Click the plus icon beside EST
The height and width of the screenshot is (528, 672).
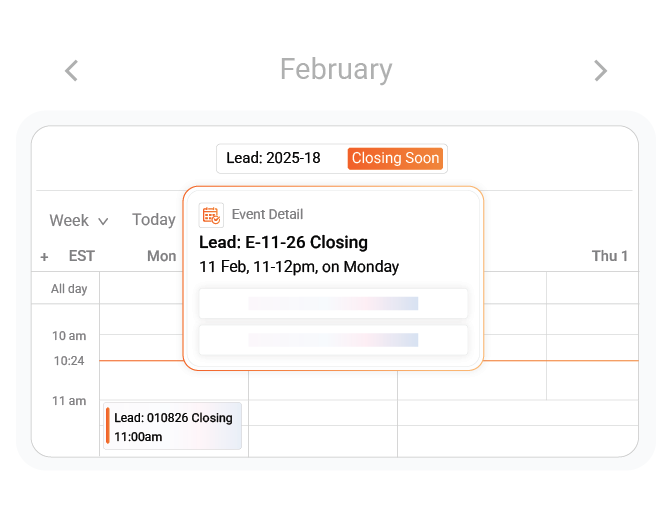[x=44, y=257]
